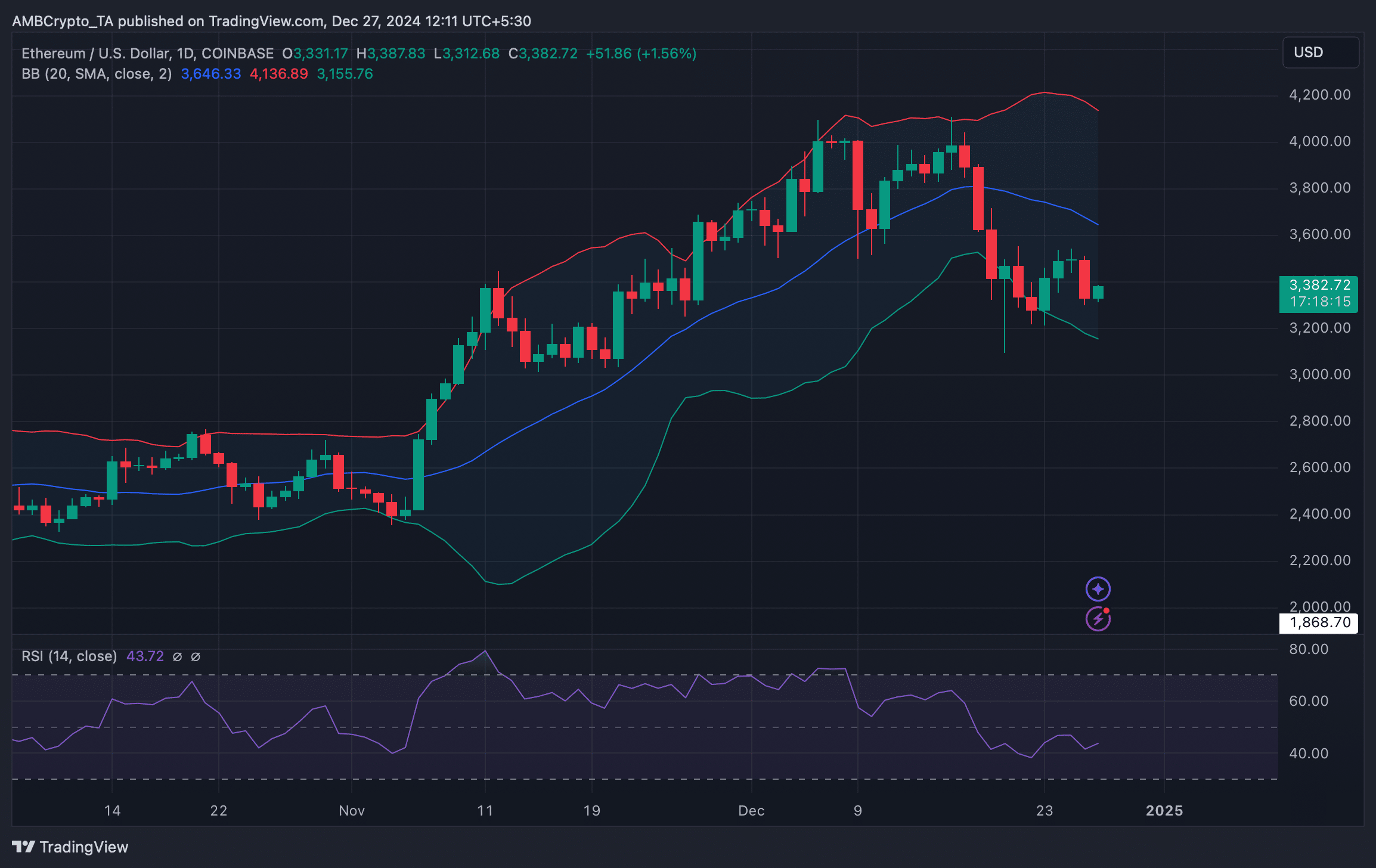The height and width of the screenshot is (868, 1376).
Task: Click the 3,200.00 price axis label
Action: point(1320,328)
